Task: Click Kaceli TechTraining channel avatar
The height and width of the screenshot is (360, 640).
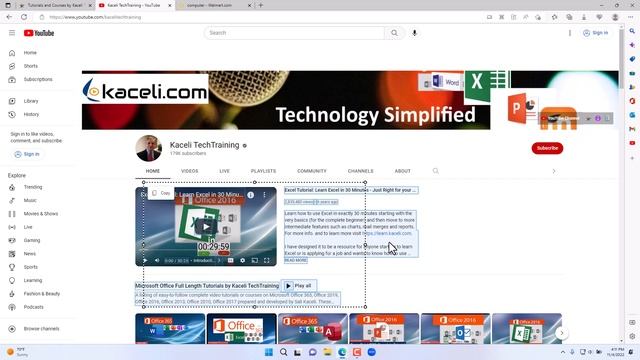Action: pyautogui.click(x=149, y=148)
